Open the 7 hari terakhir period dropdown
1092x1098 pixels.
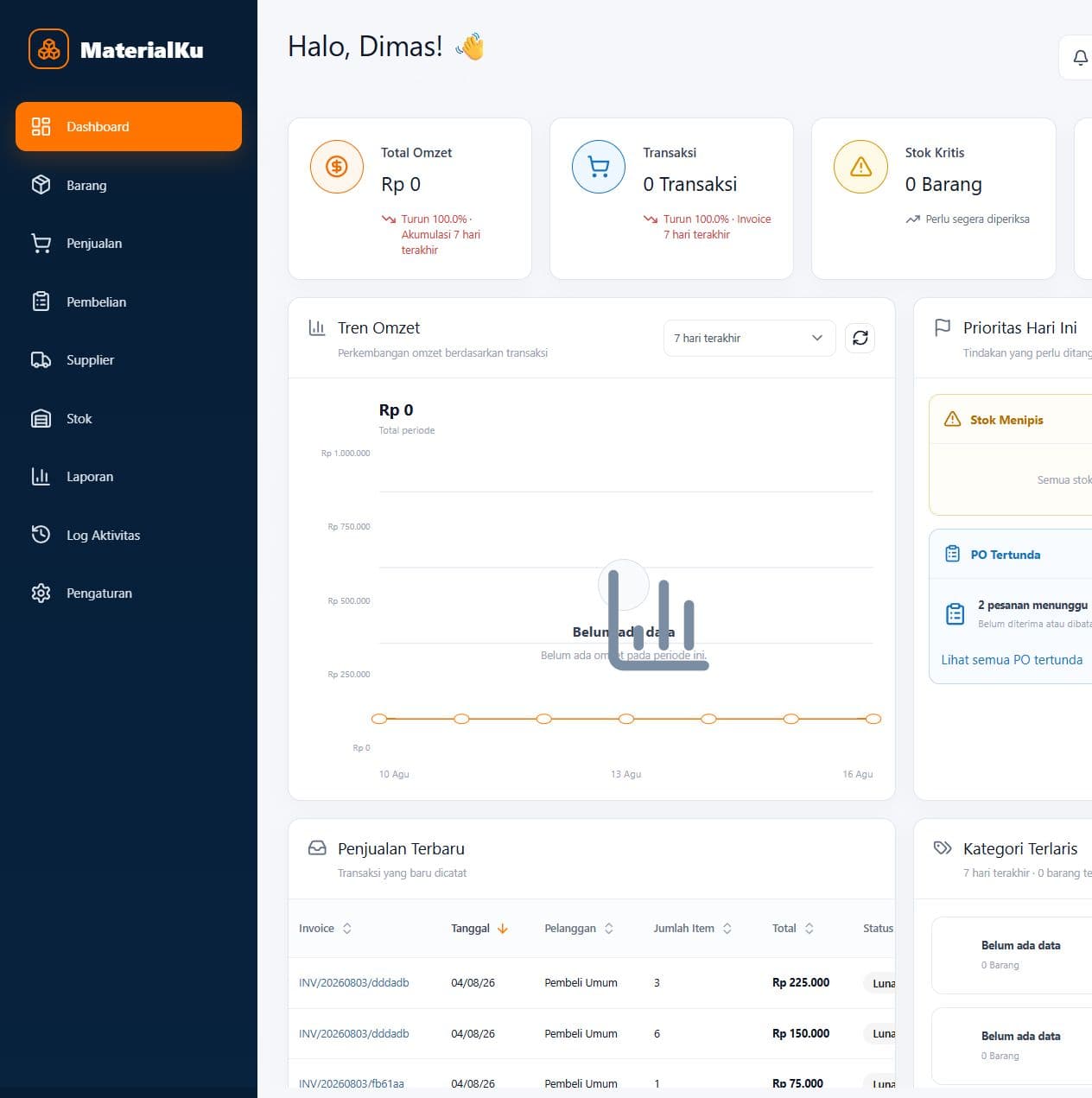(749, 338)
